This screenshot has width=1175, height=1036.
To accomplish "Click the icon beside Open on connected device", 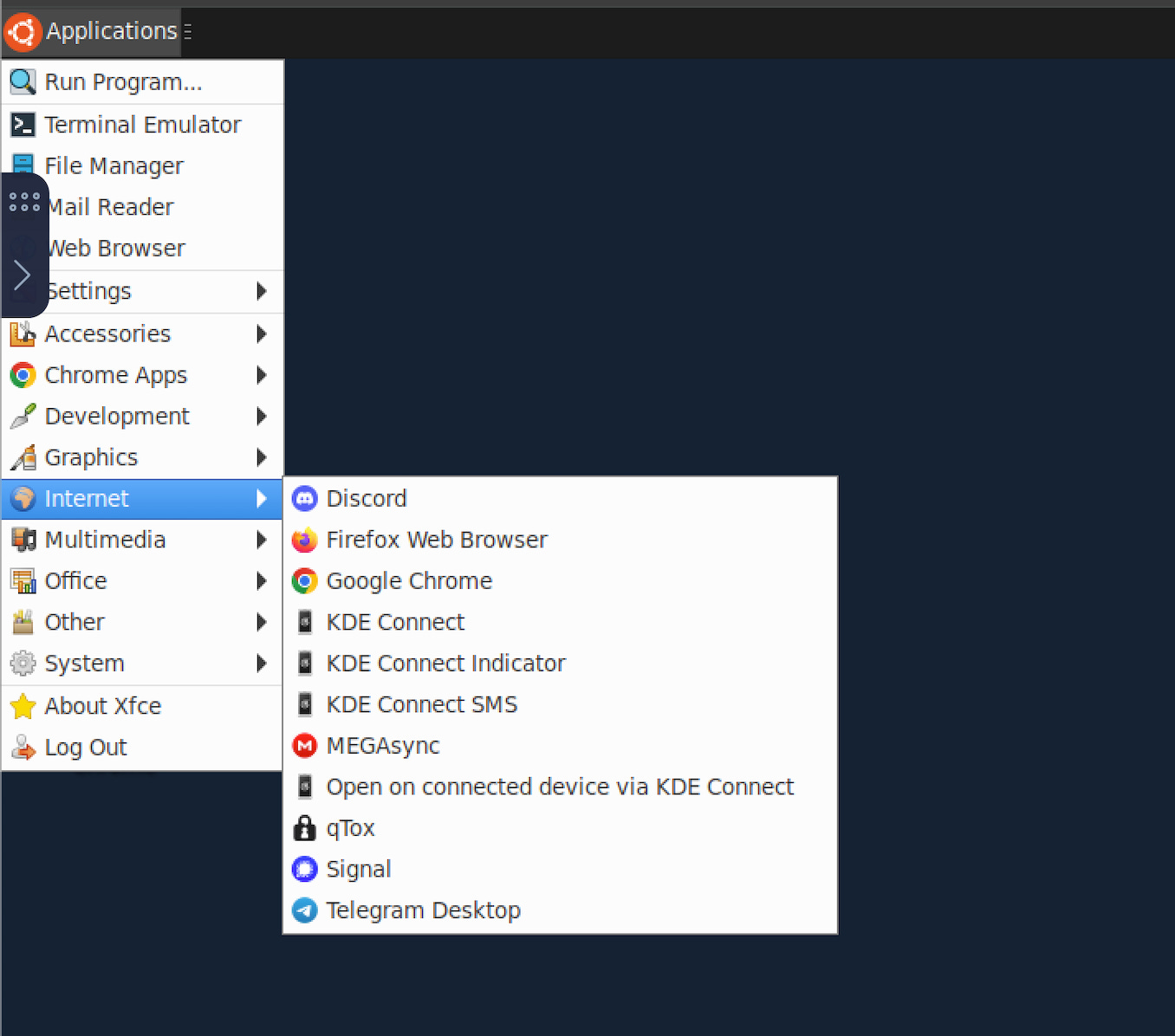I will (305, 787).
